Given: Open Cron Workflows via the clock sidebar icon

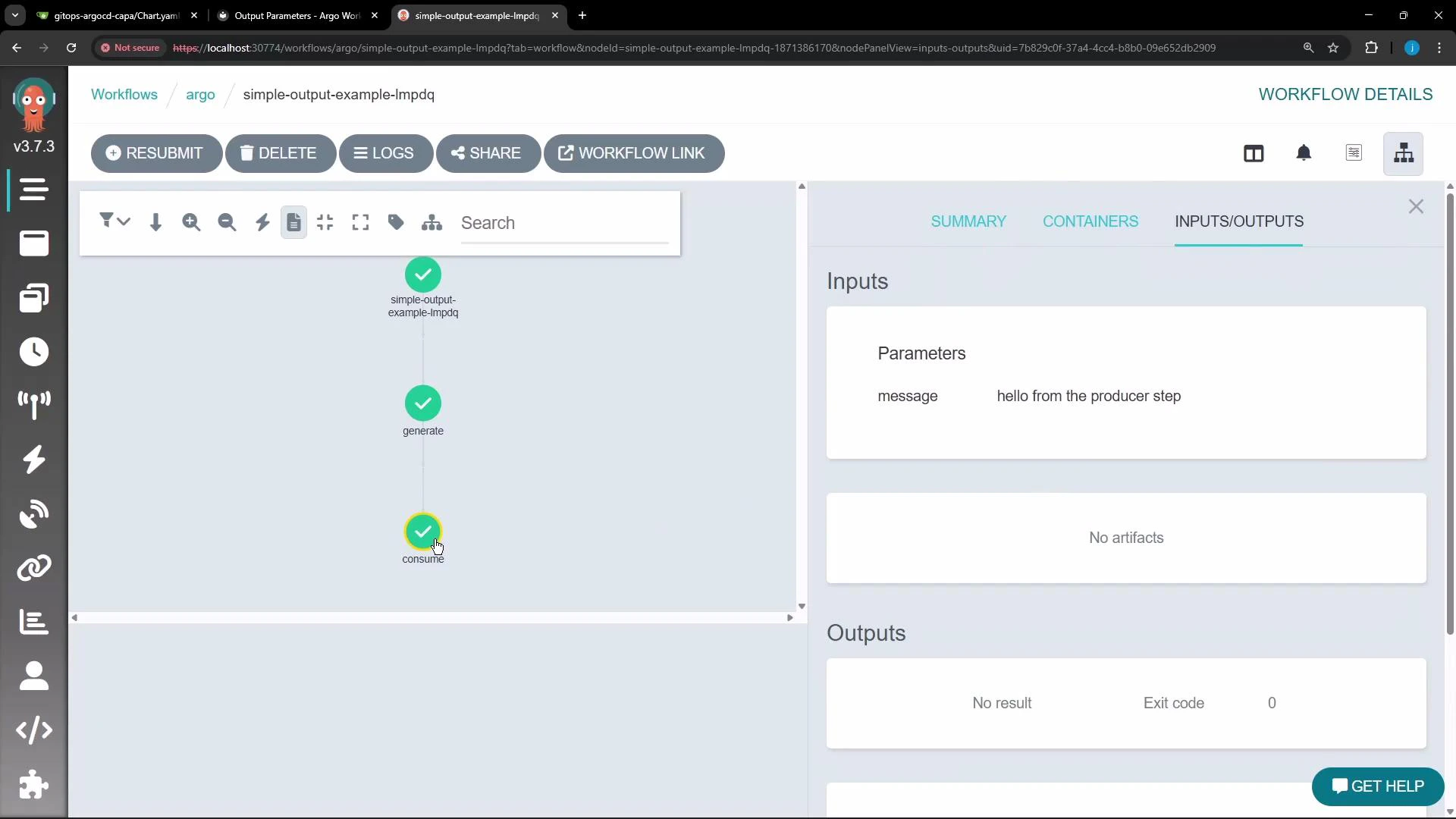Looking at the screenshot, I should click(33, 352).
